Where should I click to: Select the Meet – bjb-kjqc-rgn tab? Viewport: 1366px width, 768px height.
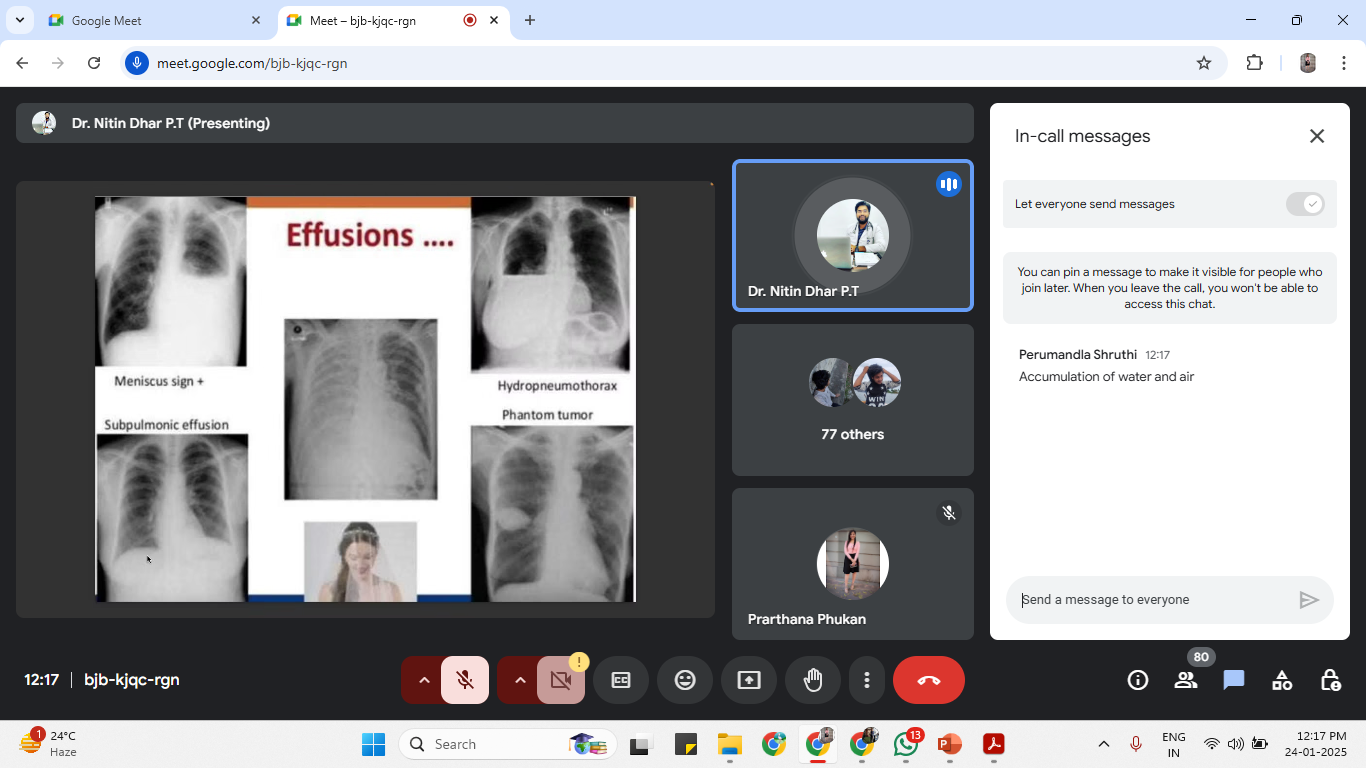(x=392, y=20)
